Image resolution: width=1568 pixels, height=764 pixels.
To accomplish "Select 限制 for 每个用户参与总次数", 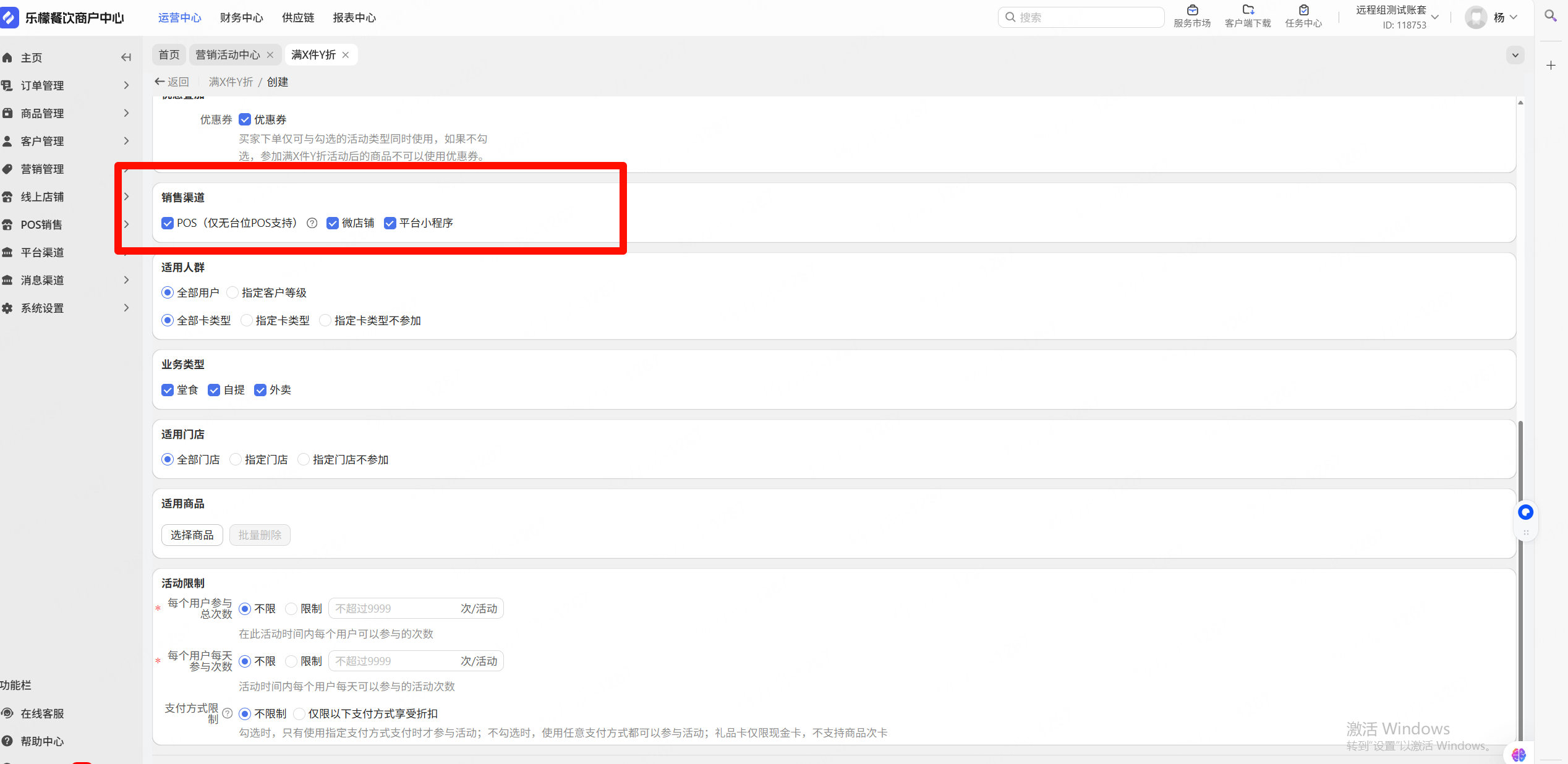I will pos(291,609).
